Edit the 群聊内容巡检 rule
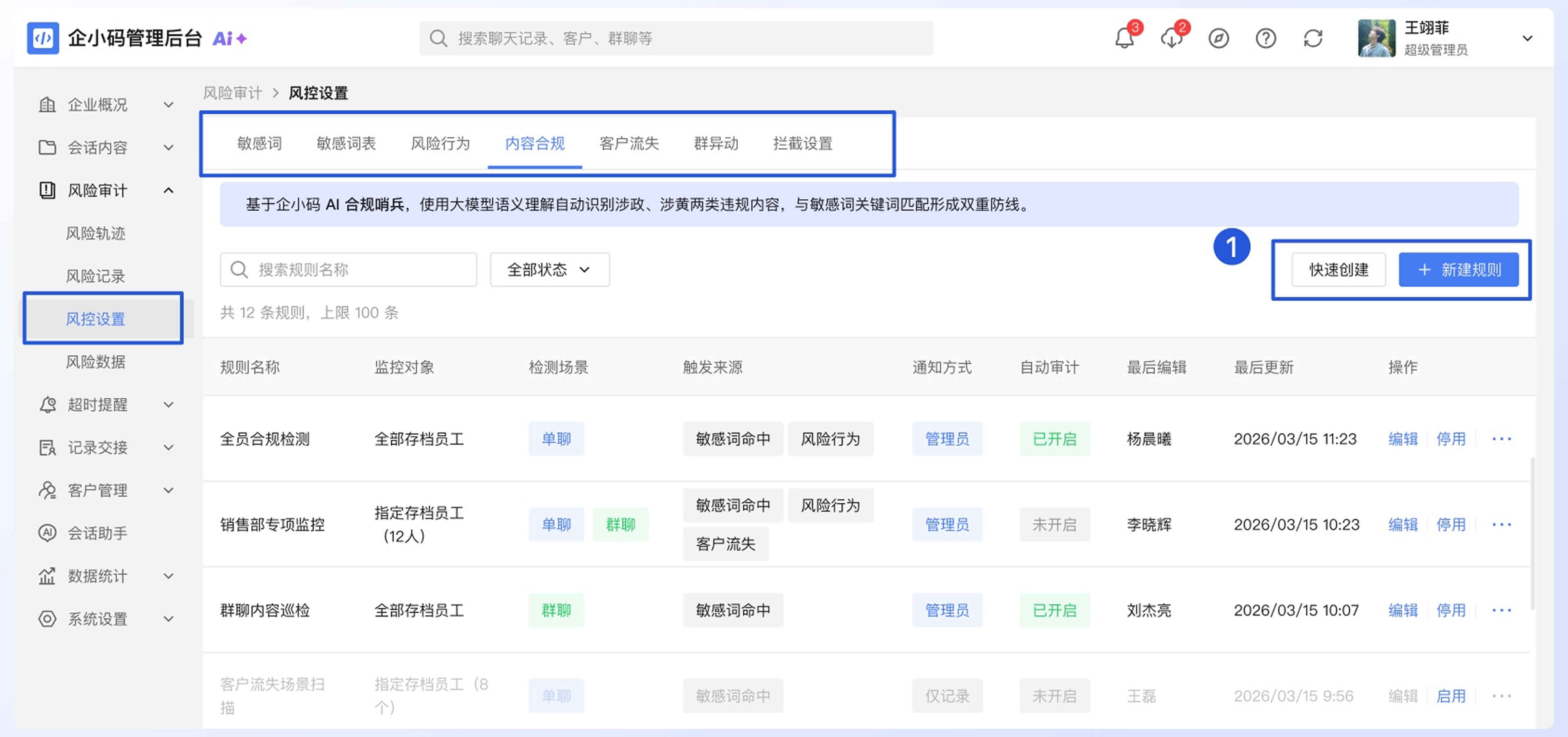The width and height of the screenshot is (1568, 737). [1403, 610]
